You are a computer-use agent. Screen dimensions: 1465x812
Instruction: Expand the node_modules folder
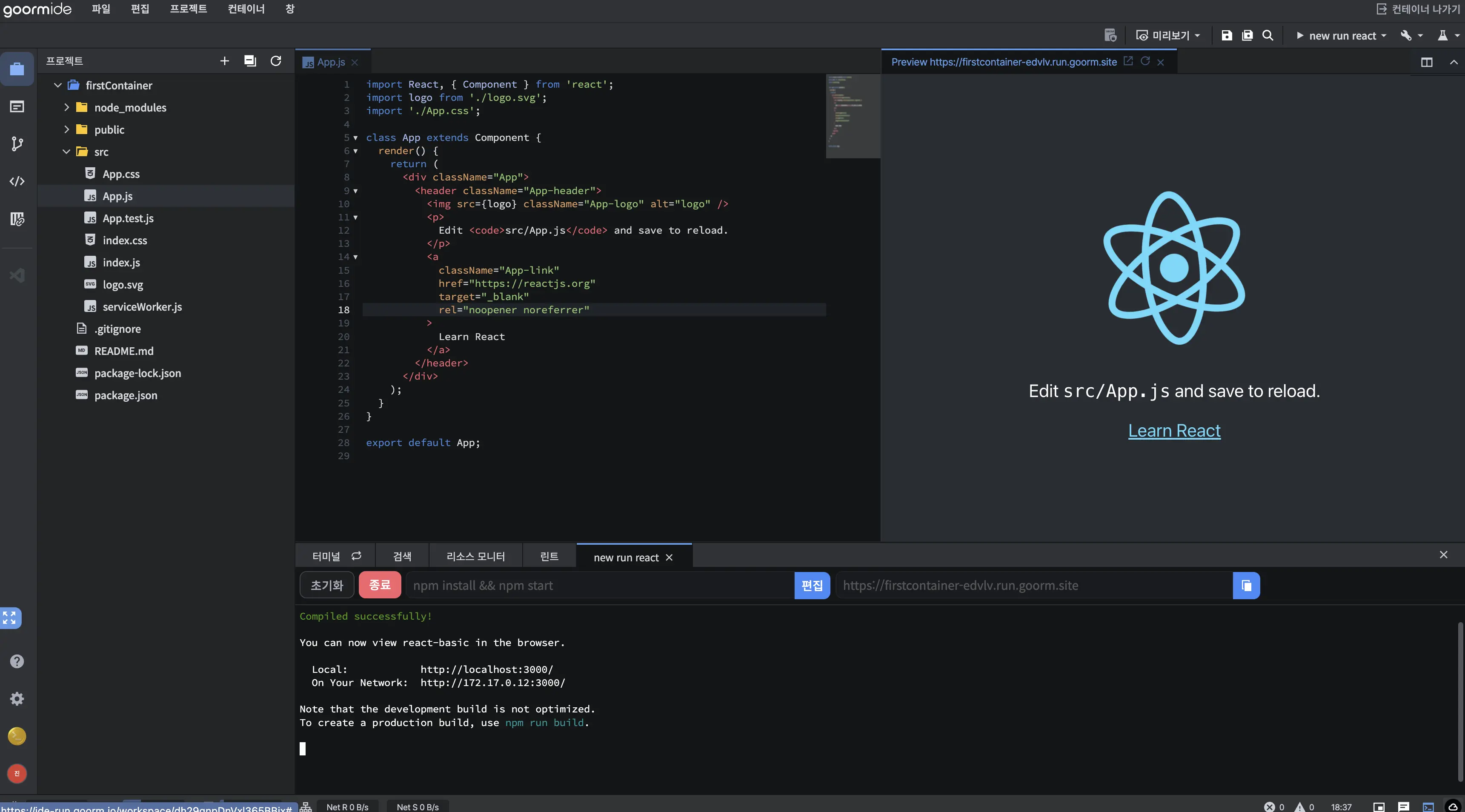click(66, 107)
